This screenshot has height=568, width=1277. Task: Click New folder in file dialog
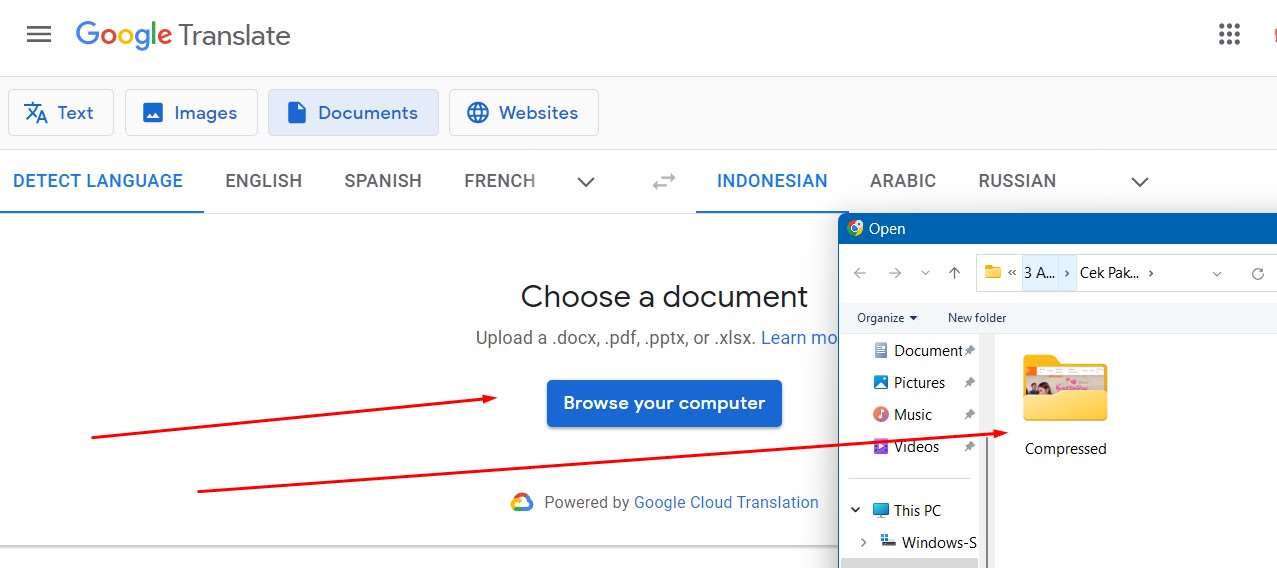pos(976,318)
